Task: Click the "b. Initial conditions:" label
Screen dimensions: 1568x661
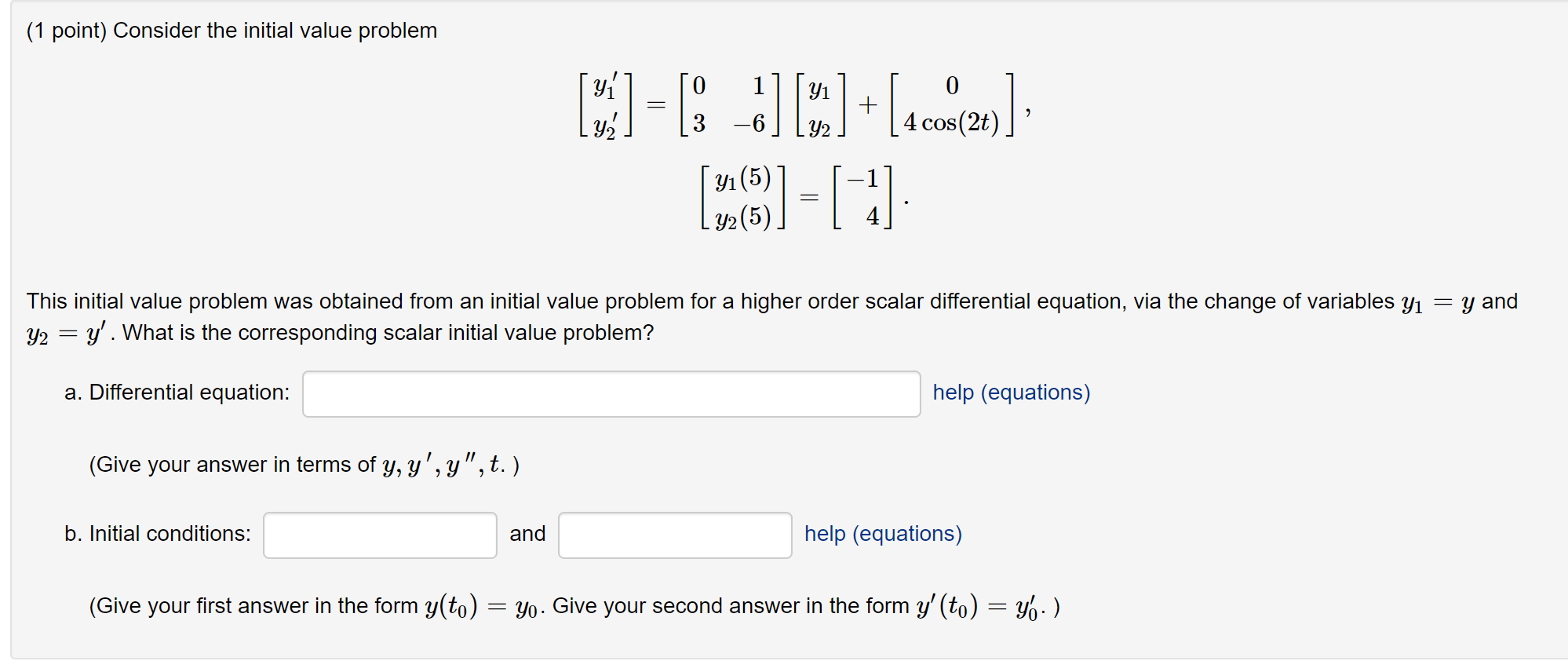Action: (157, 534)
